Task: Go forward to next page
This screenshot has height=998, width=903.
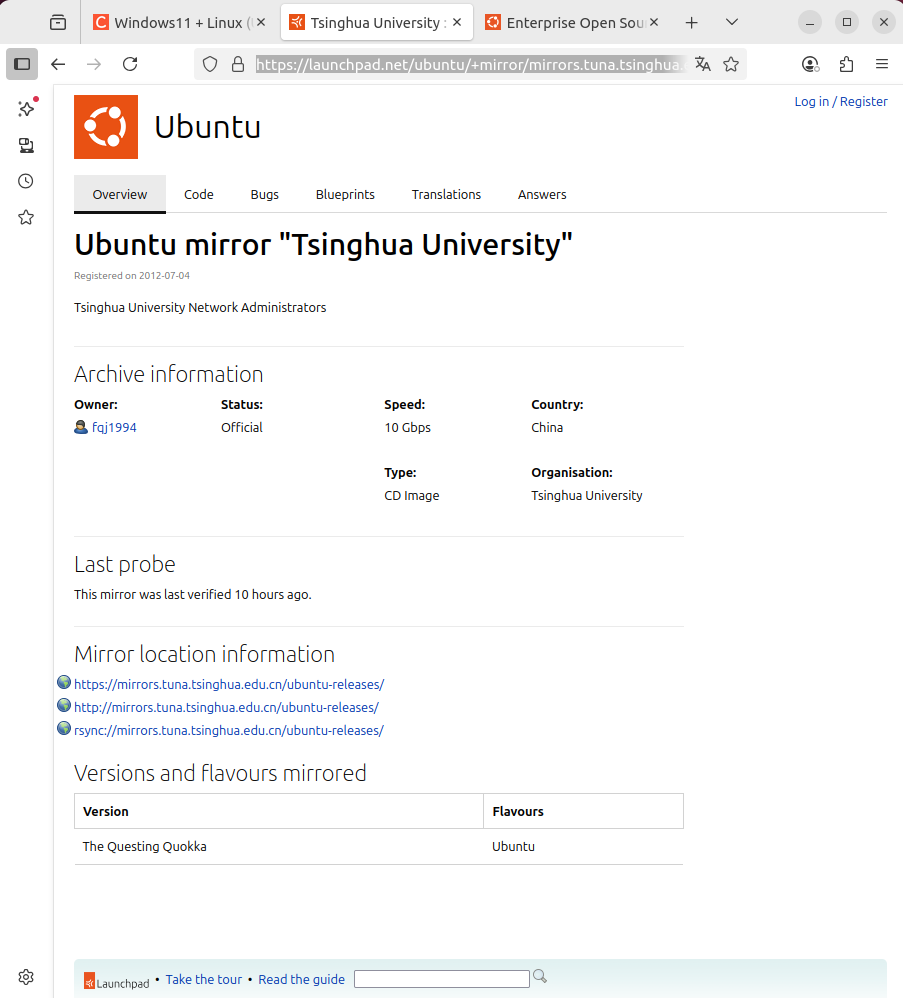Action: point(94,64)
